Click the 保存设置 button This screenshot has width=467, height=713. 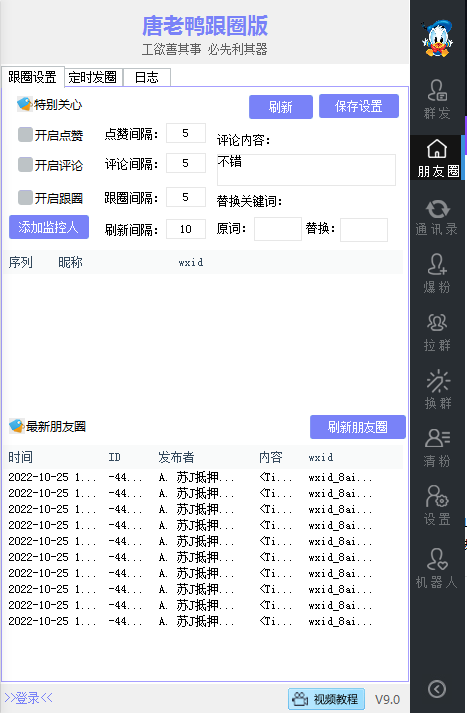(359, 106)
